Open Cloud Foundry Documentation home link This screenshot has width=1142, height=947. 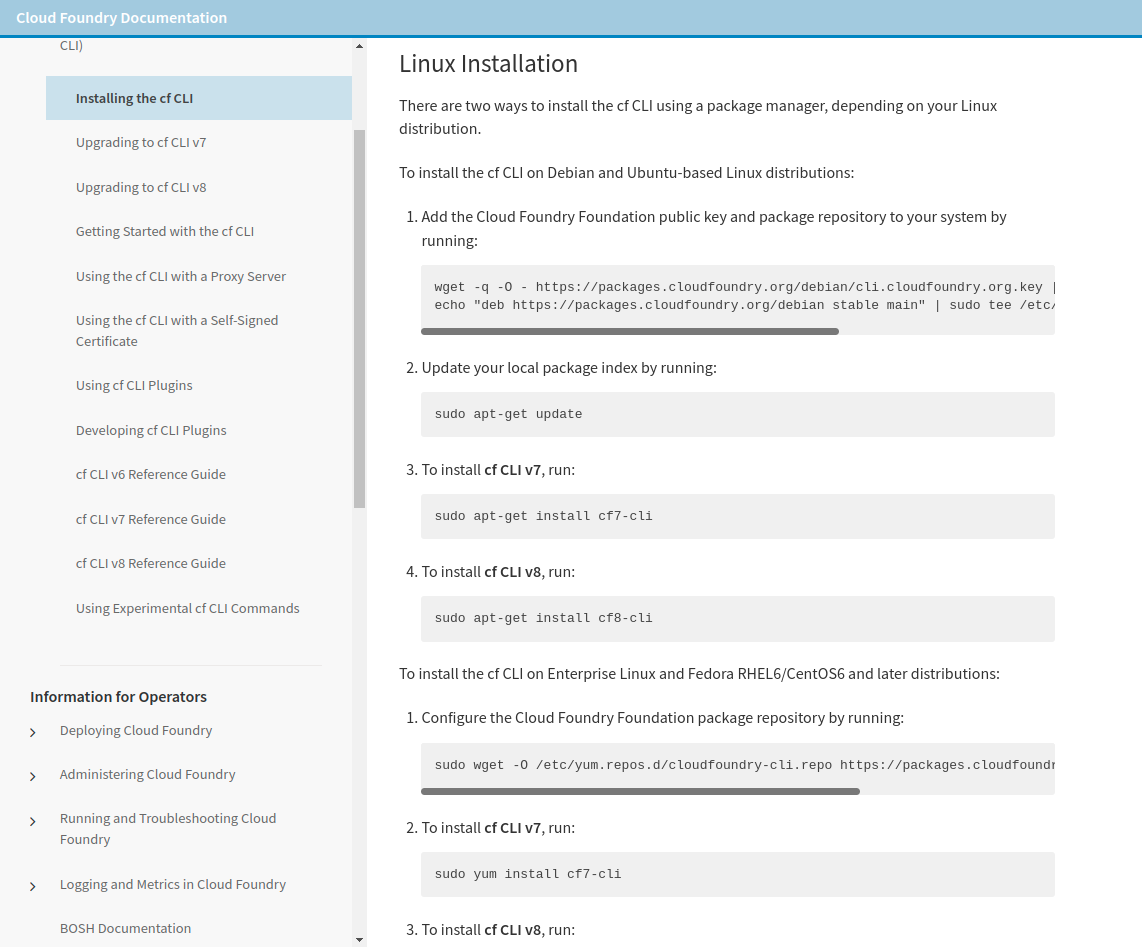(121, 17)
